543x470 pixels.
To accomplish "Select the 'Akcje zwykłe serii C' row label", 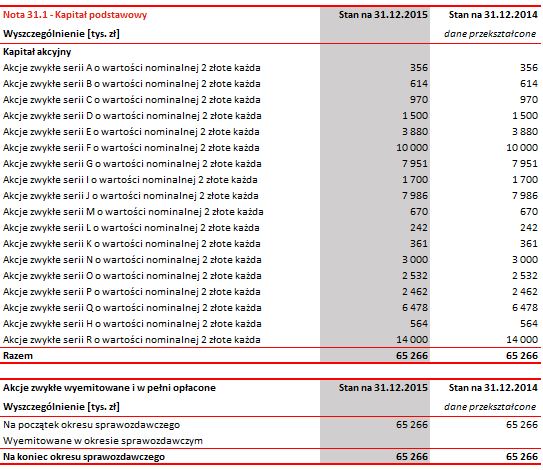I will [x=132, y=100].
